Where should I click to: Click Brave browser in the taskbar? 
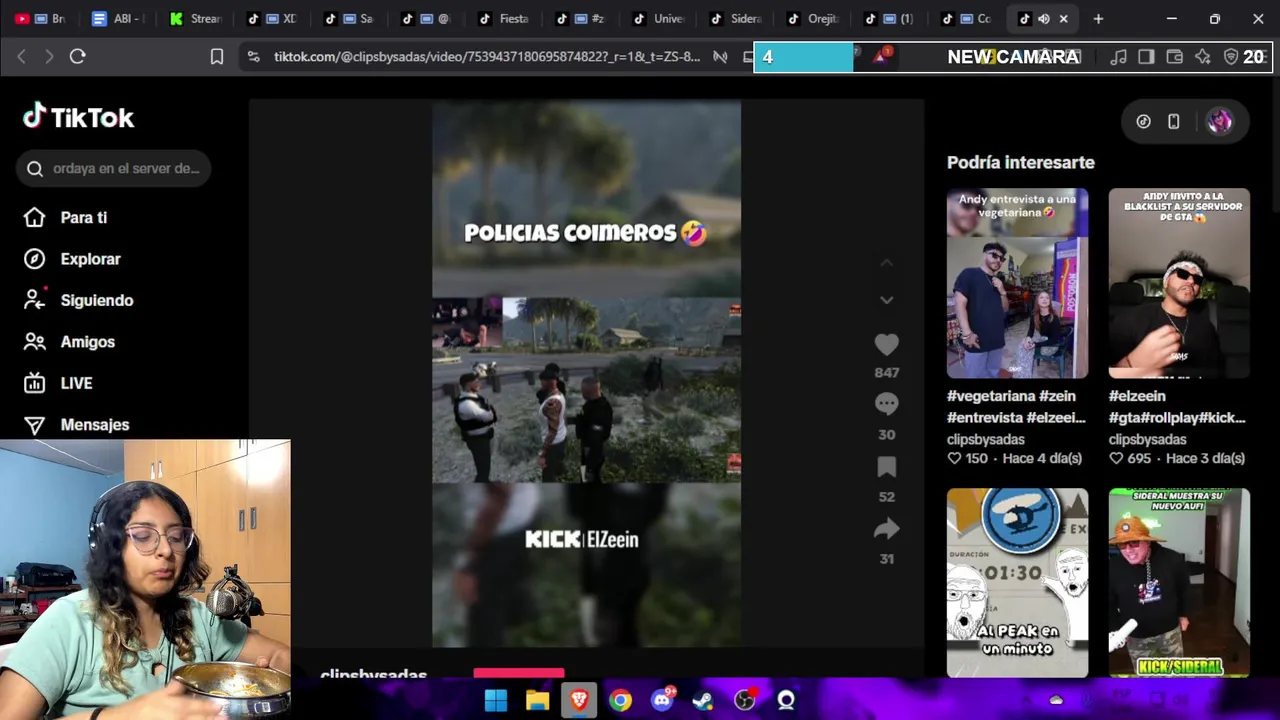pos(579,700)
